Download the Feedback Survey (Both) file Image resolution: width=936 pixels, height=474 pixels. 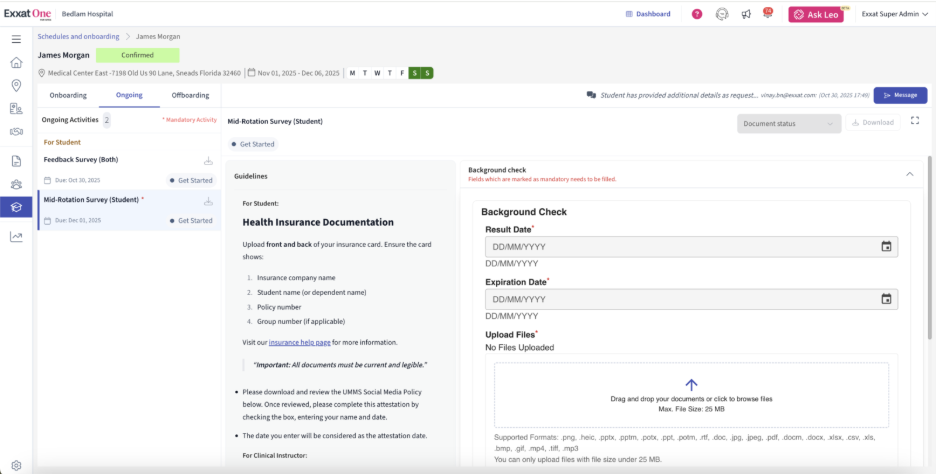click(208, 160)
